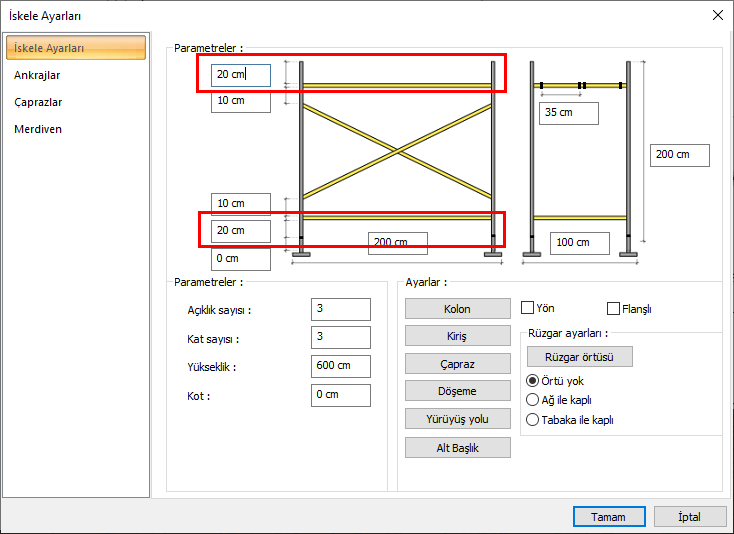Open the Ankrajlar section
Viewport: 734px width, 534px height.
pos(37,75)
